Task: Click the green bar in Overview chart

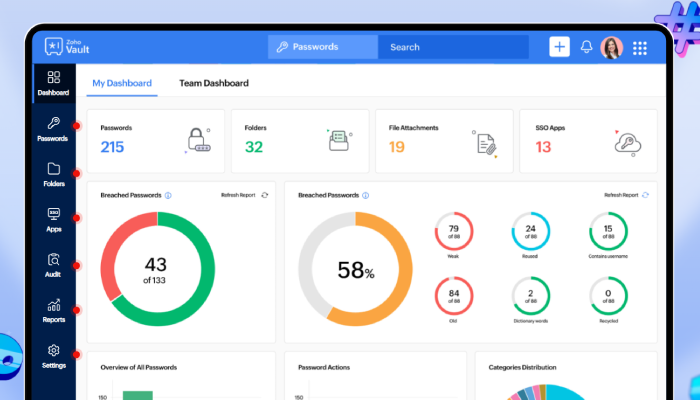Action: [138, 395]
